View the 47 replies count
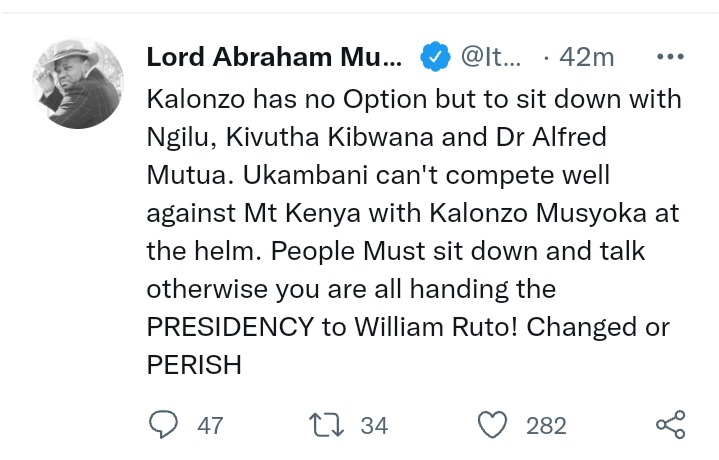 pyautogui.click(x=210, y=426)
